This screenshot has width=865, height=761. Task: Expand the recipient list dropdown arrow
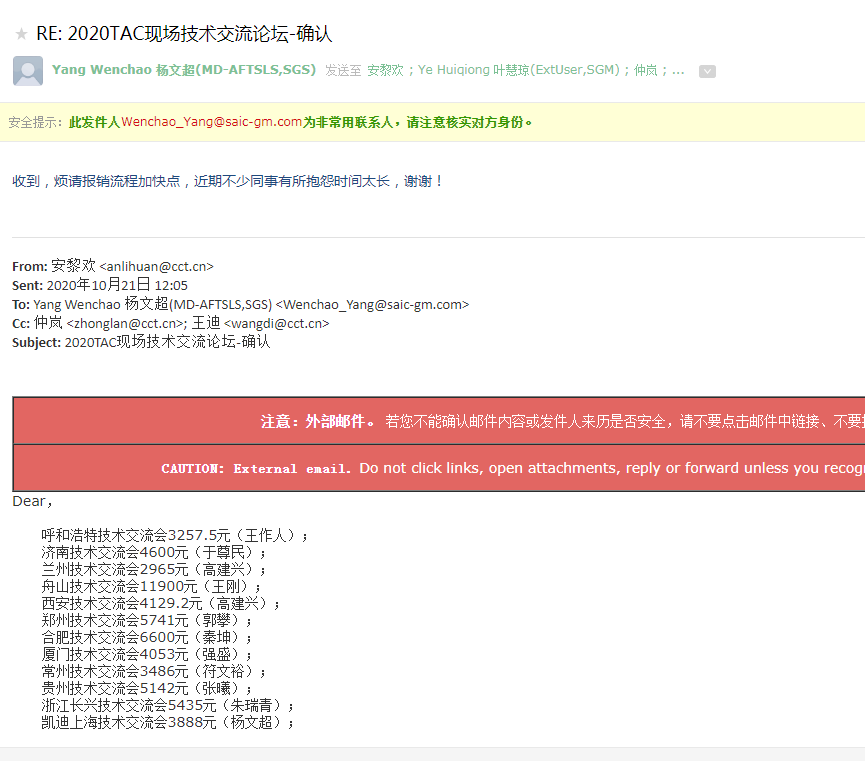tap(707, 71)
